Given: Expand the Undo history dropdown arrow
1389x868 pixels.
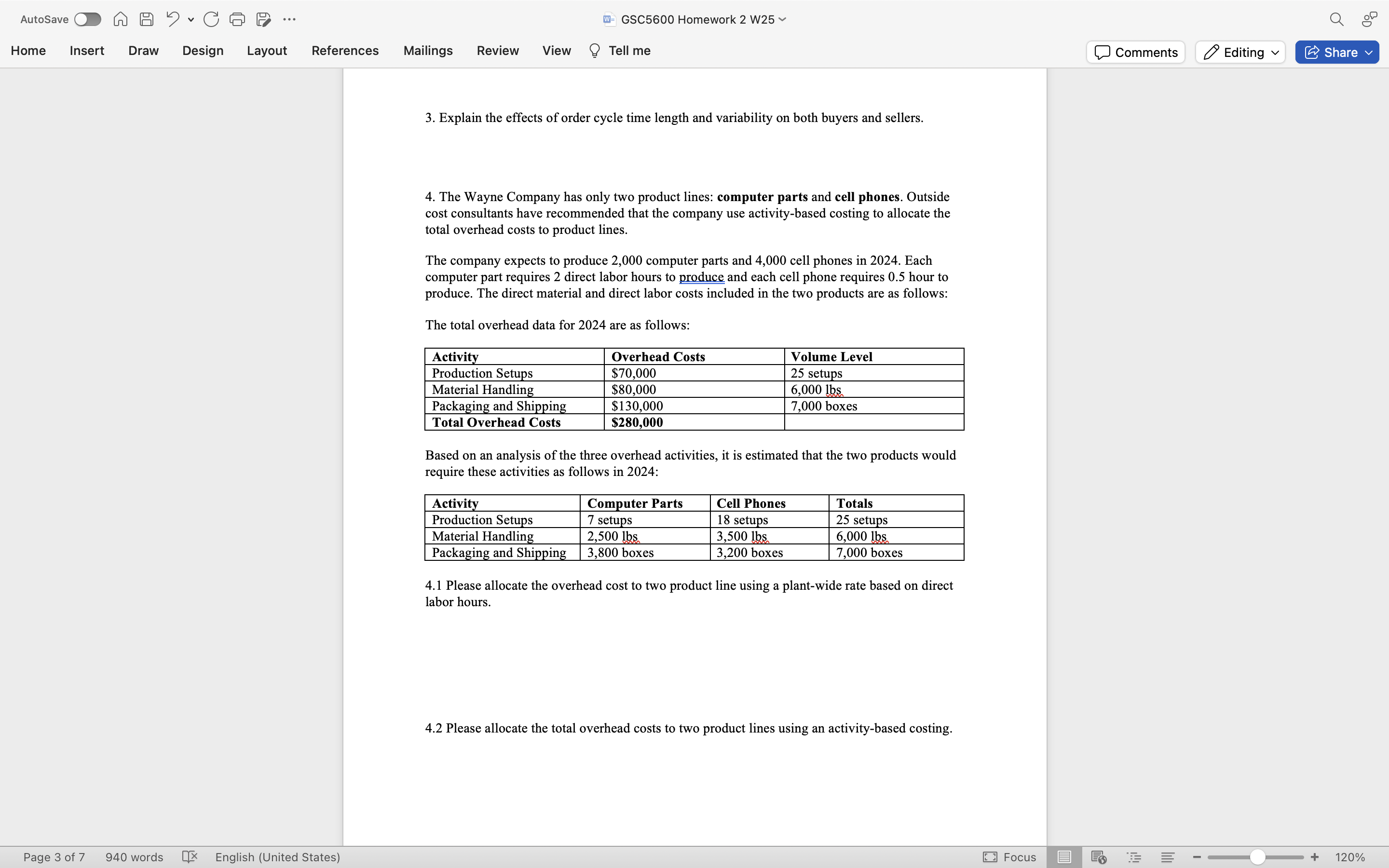Looking at the screenshot, I should point(191,19).
